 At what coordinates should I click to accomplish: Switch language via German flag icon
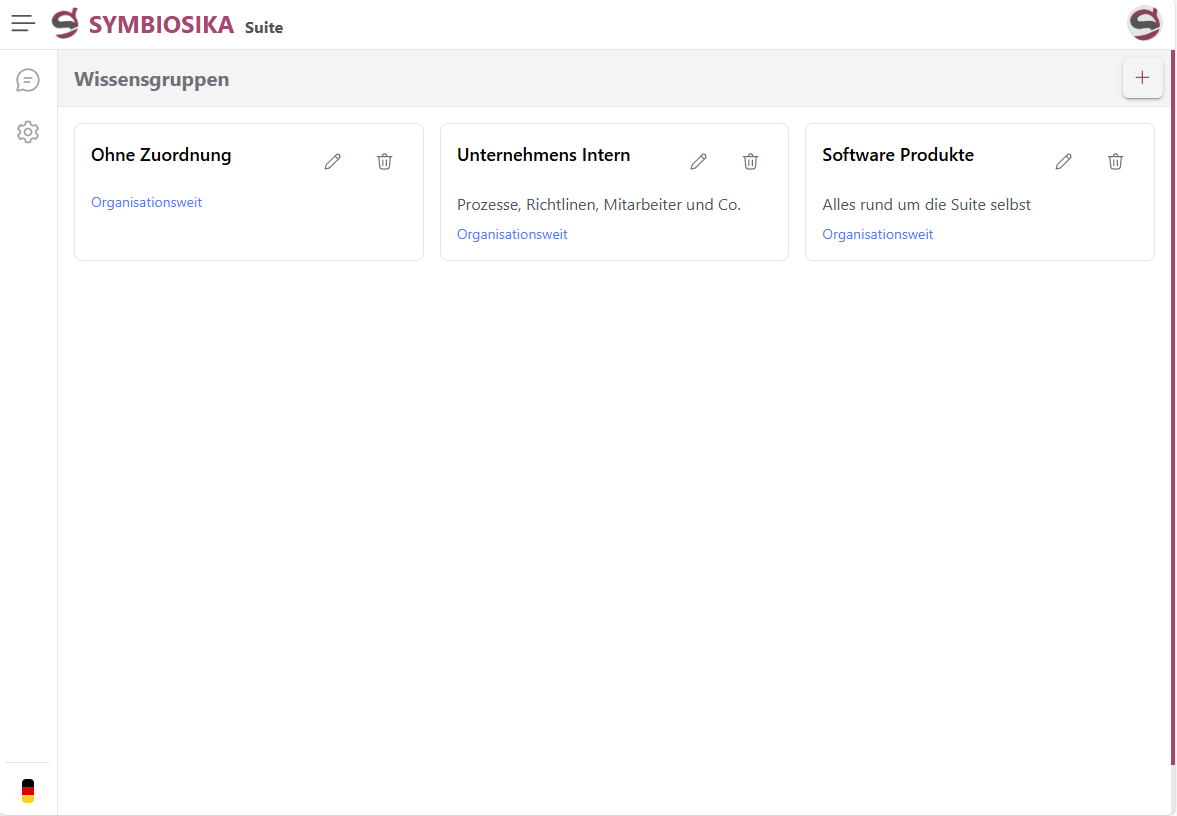[x=28, y=790]
